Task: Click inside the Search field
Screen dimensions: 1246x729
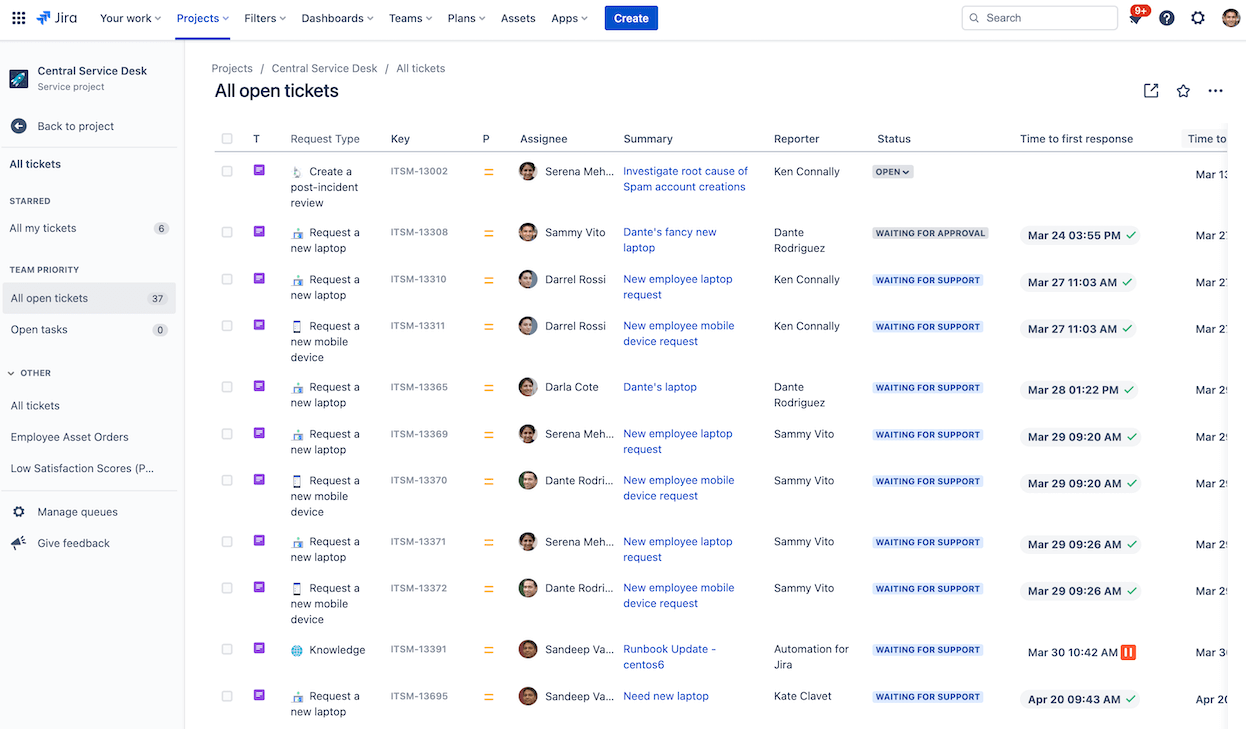Action: tap(1040, 17)
